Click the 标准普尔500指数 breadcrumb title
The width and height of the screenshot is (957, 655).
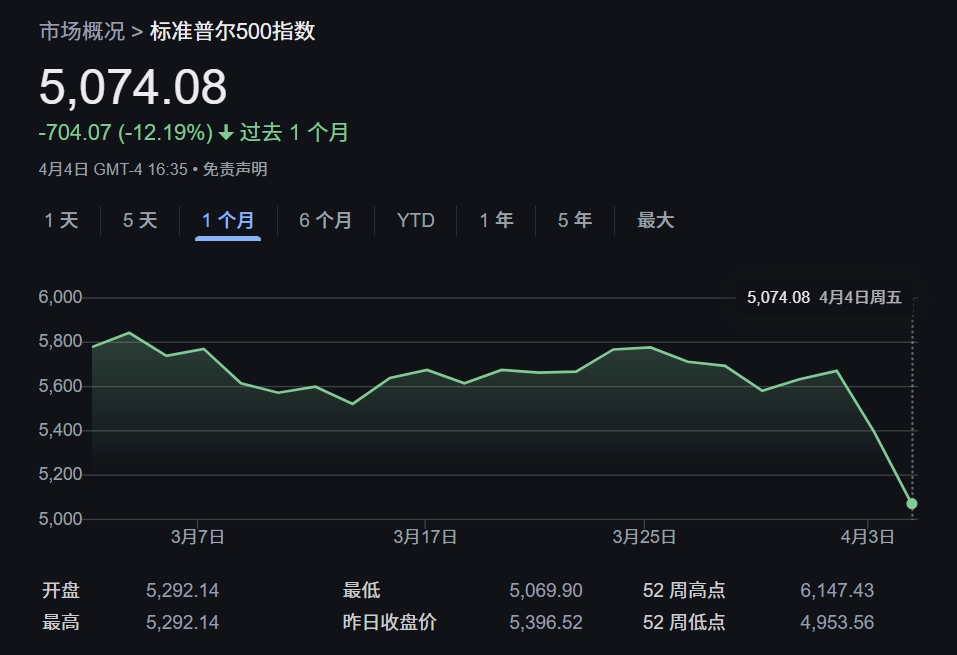click(x=233, y=31)
